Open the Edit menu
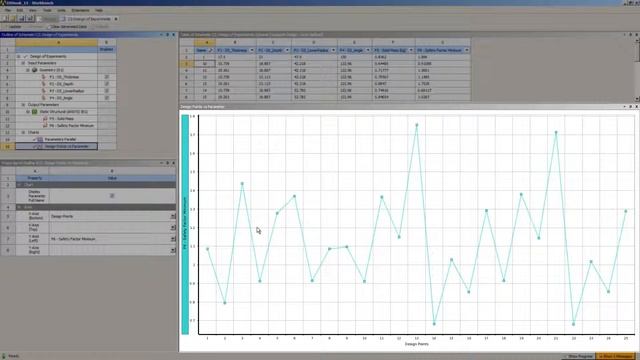The height and width of the screenshot is (360, 640). pos(20,10)
